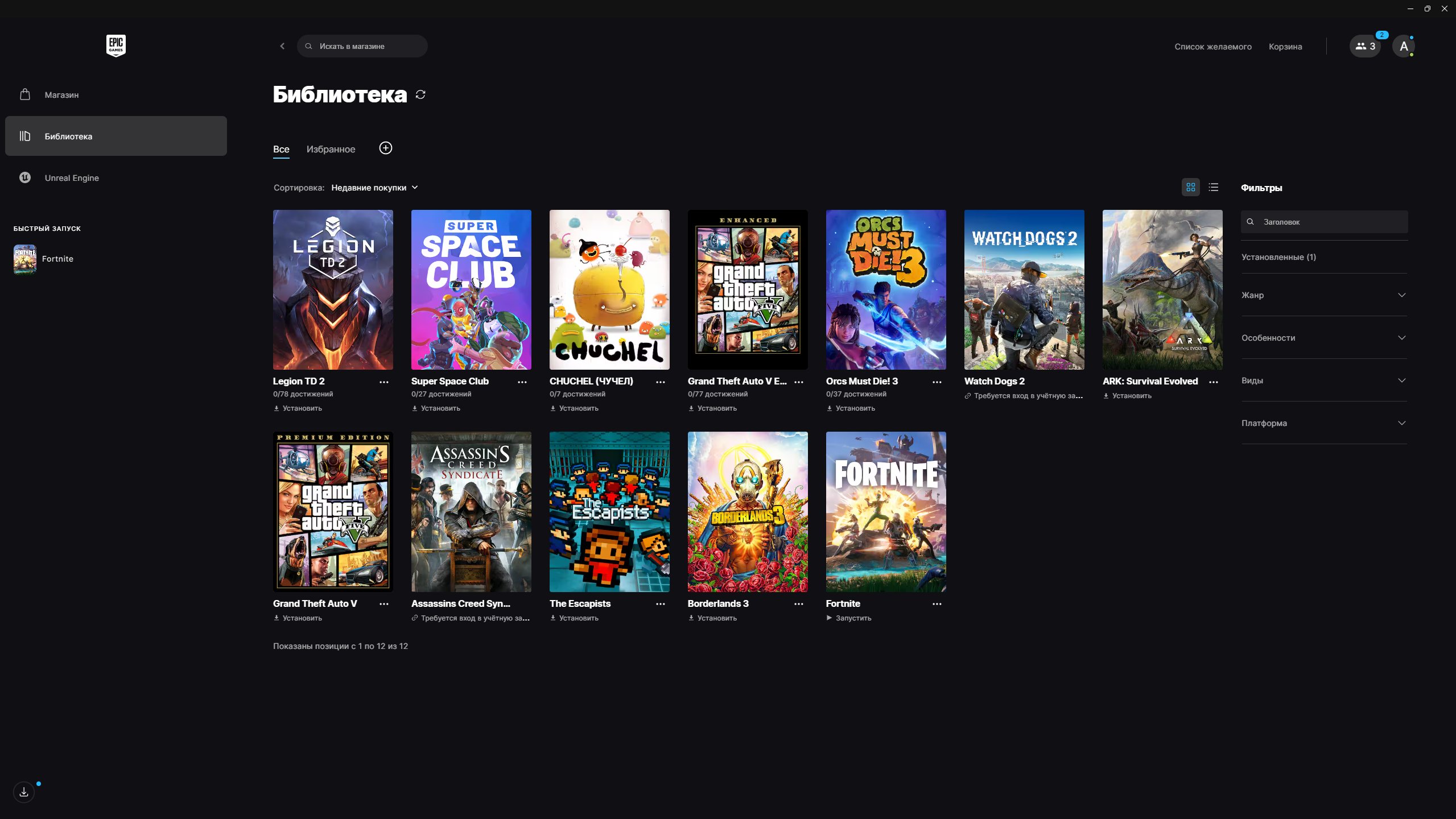Open the Legion TD 2 cover art
This screenshot has width=1456, height=819.
[x=333, y=289]
